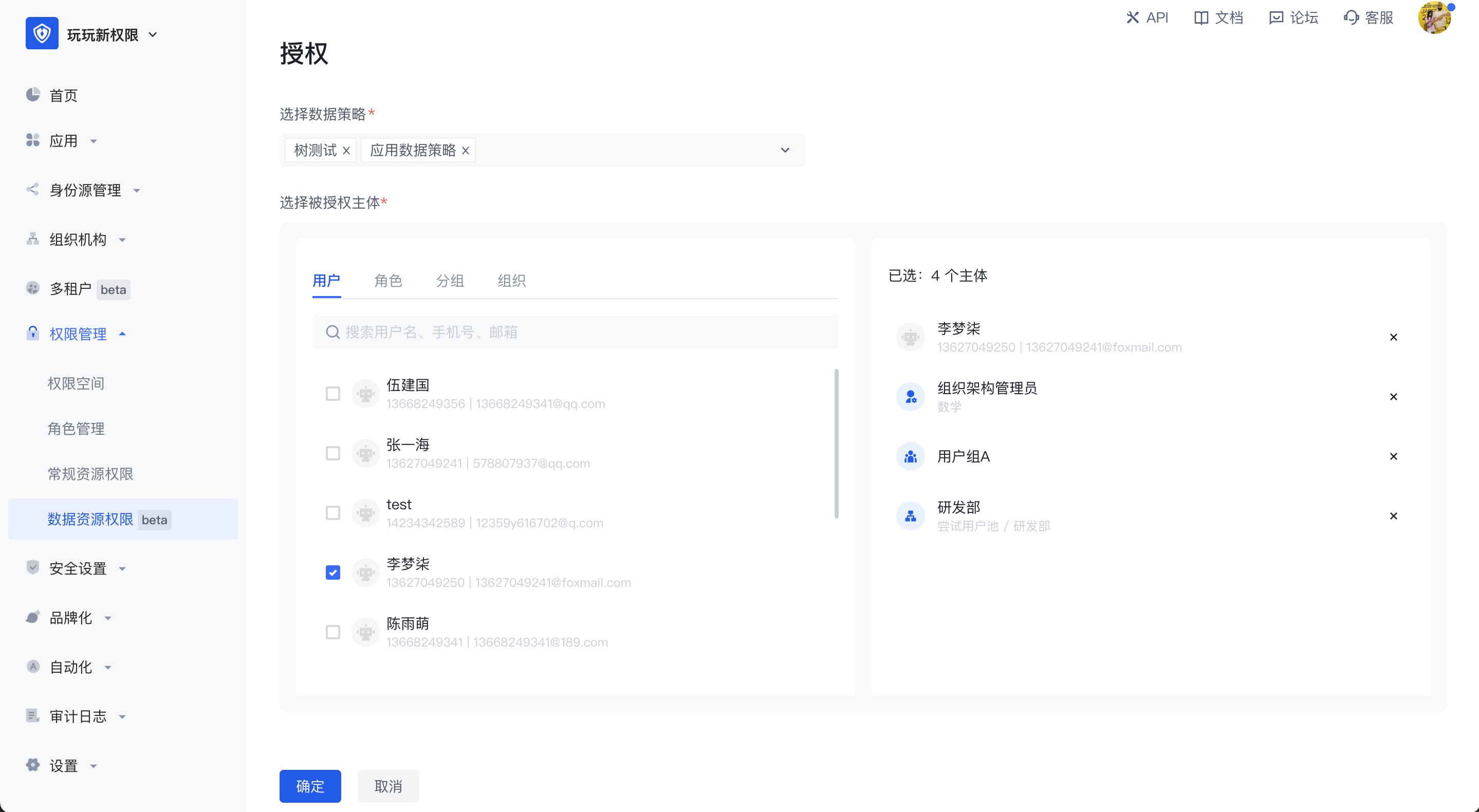
Task: Switch to the 角色 tab
Action: tap(388, 281)
